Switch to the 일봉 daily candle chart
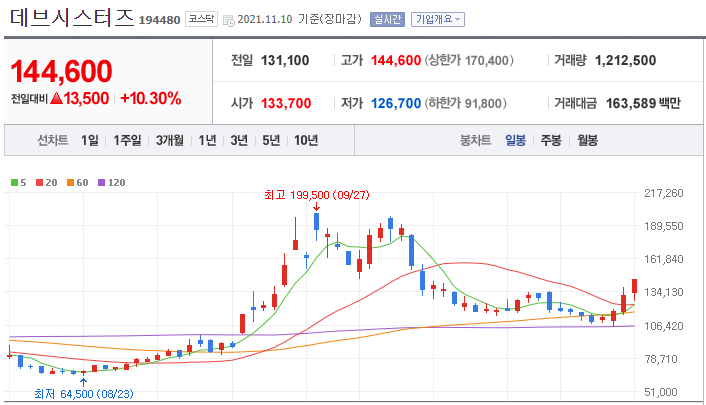This screenshot has height=405, width=706. (515, 141)
